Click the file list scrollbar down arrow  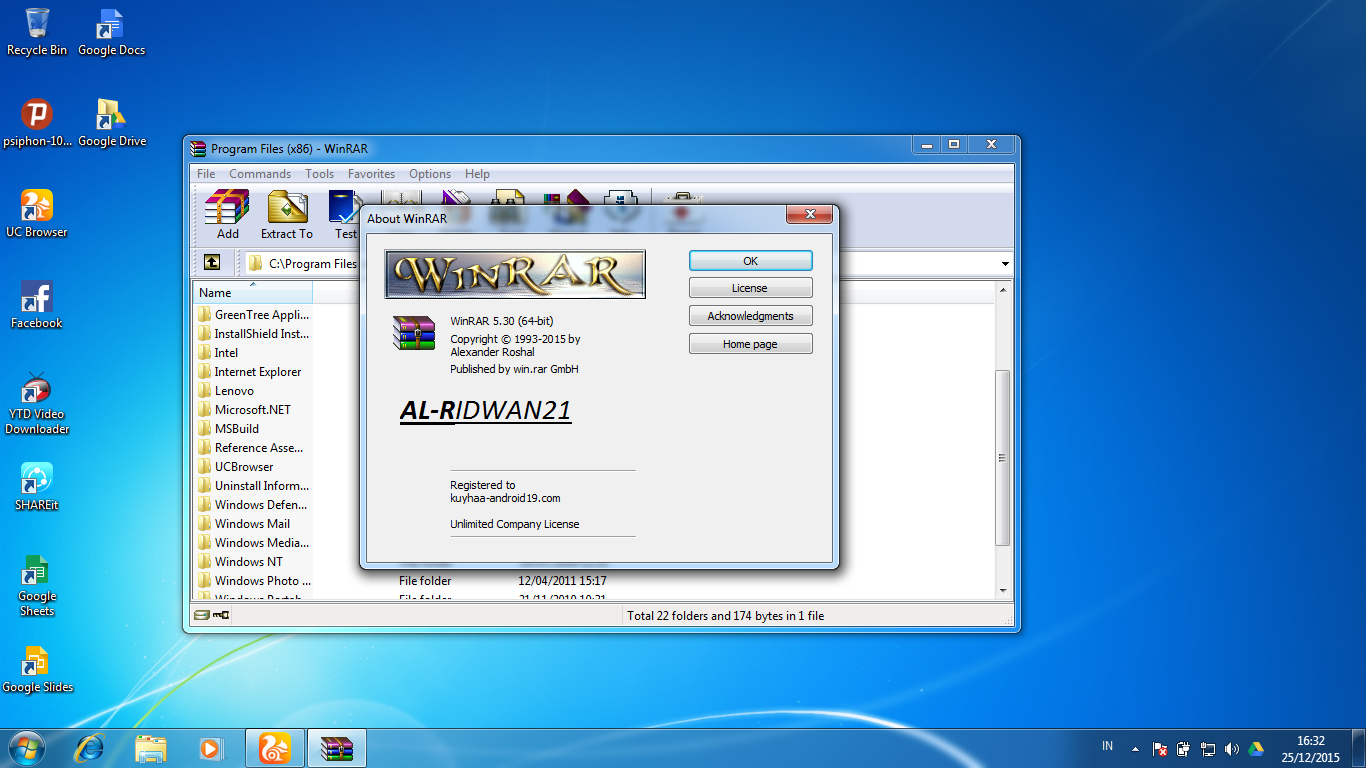1003,590
